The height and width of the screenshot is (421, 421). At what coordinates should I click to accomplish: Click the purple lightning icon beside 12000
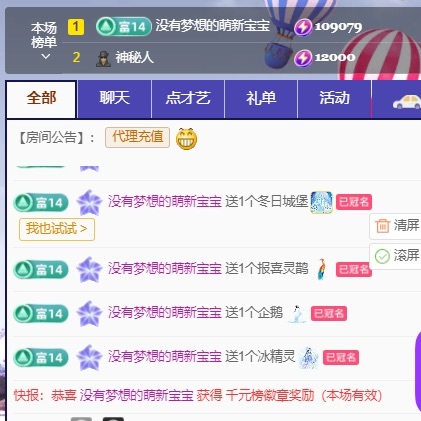(303, 58)
